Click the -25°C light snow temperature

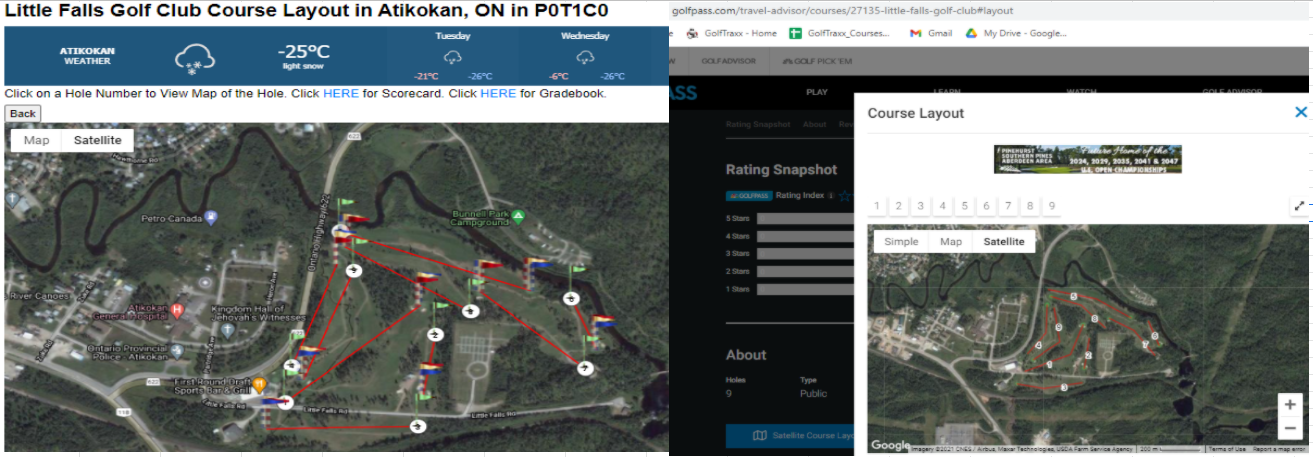click(x=304, y=56)
